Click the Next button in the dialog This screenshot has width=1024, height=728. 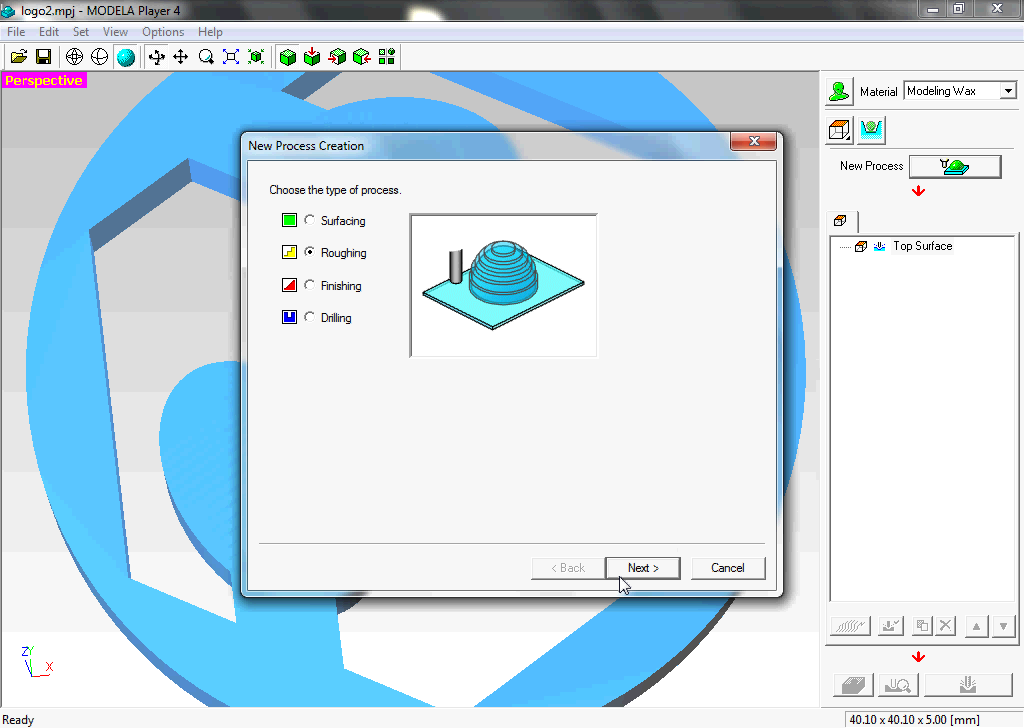[643, 568]
